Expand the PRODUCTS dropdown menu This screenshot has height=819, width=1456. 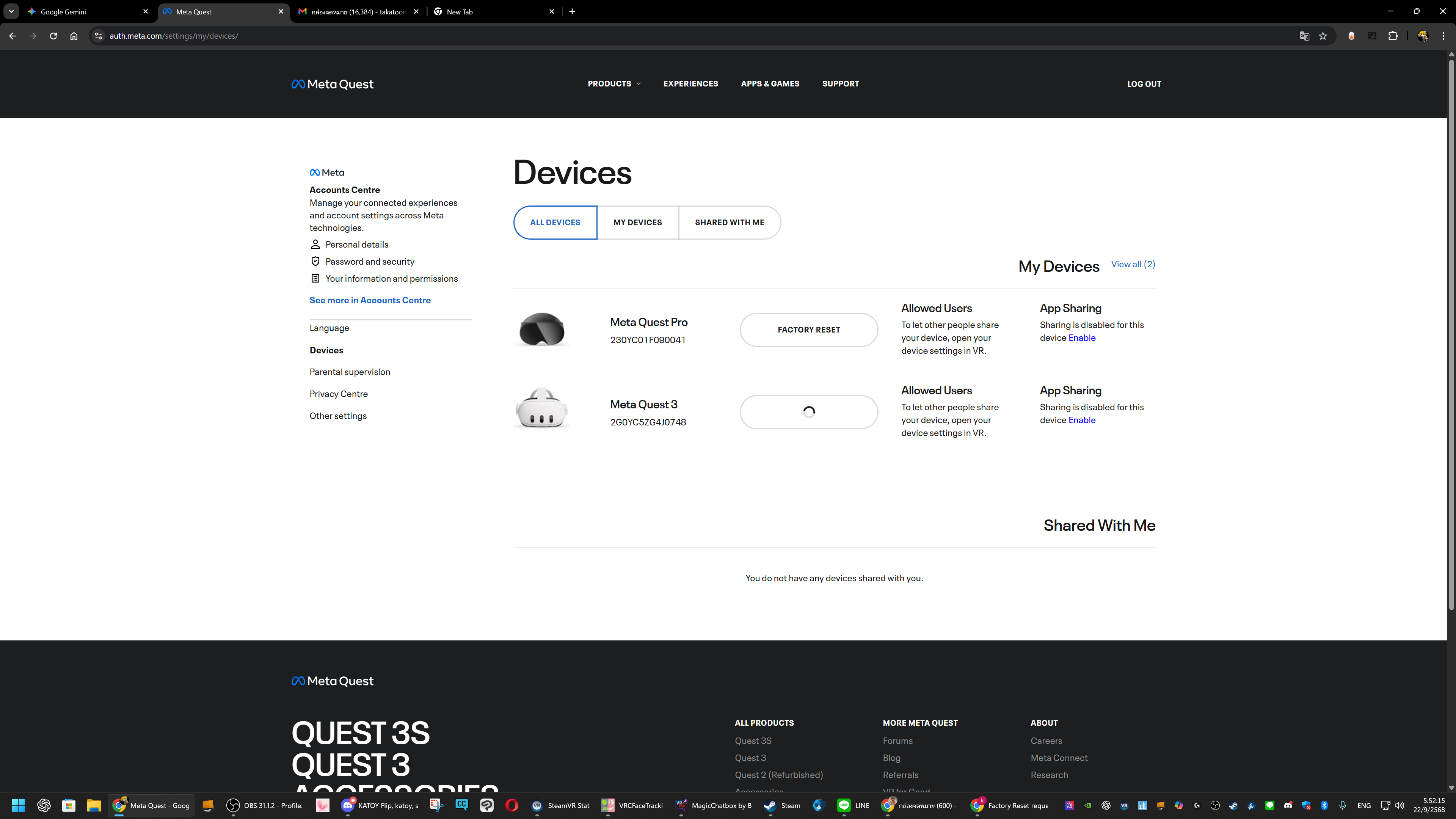(x=614, y=84)
